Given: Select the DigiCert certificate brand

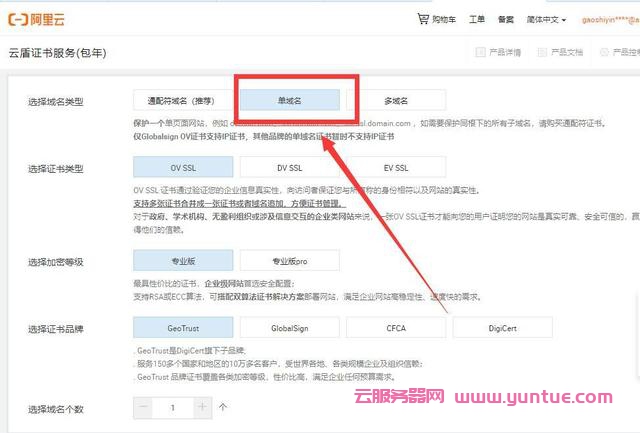Looking at the screenshot, I should pos(502,327).
